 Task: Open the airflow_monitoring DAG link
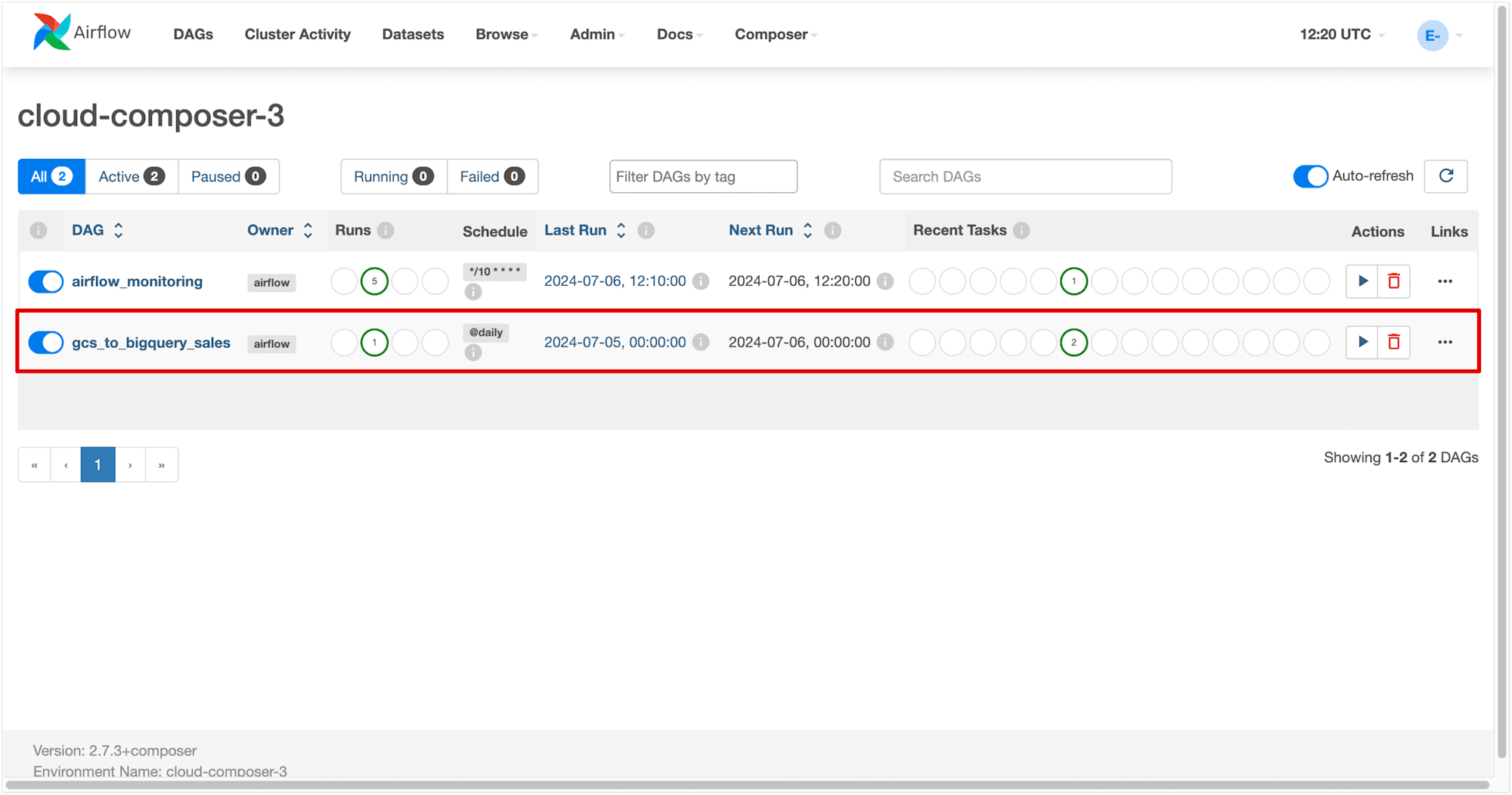coord(137,281)
